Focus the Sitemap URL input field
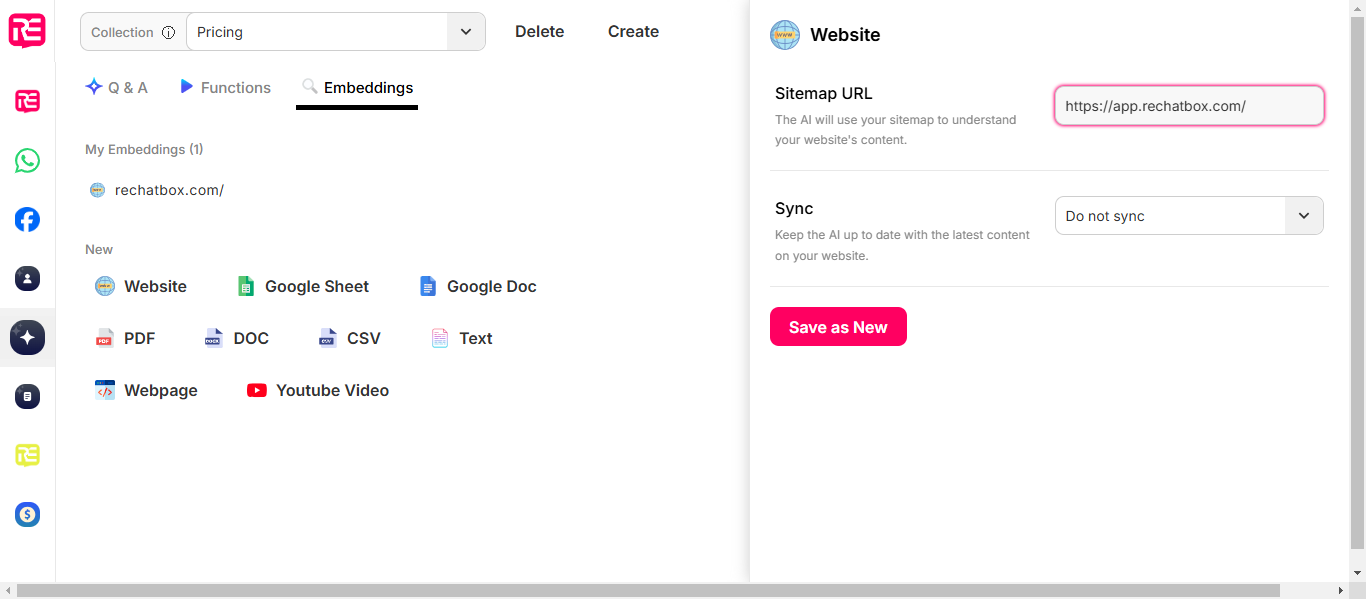 [1189, 106]
